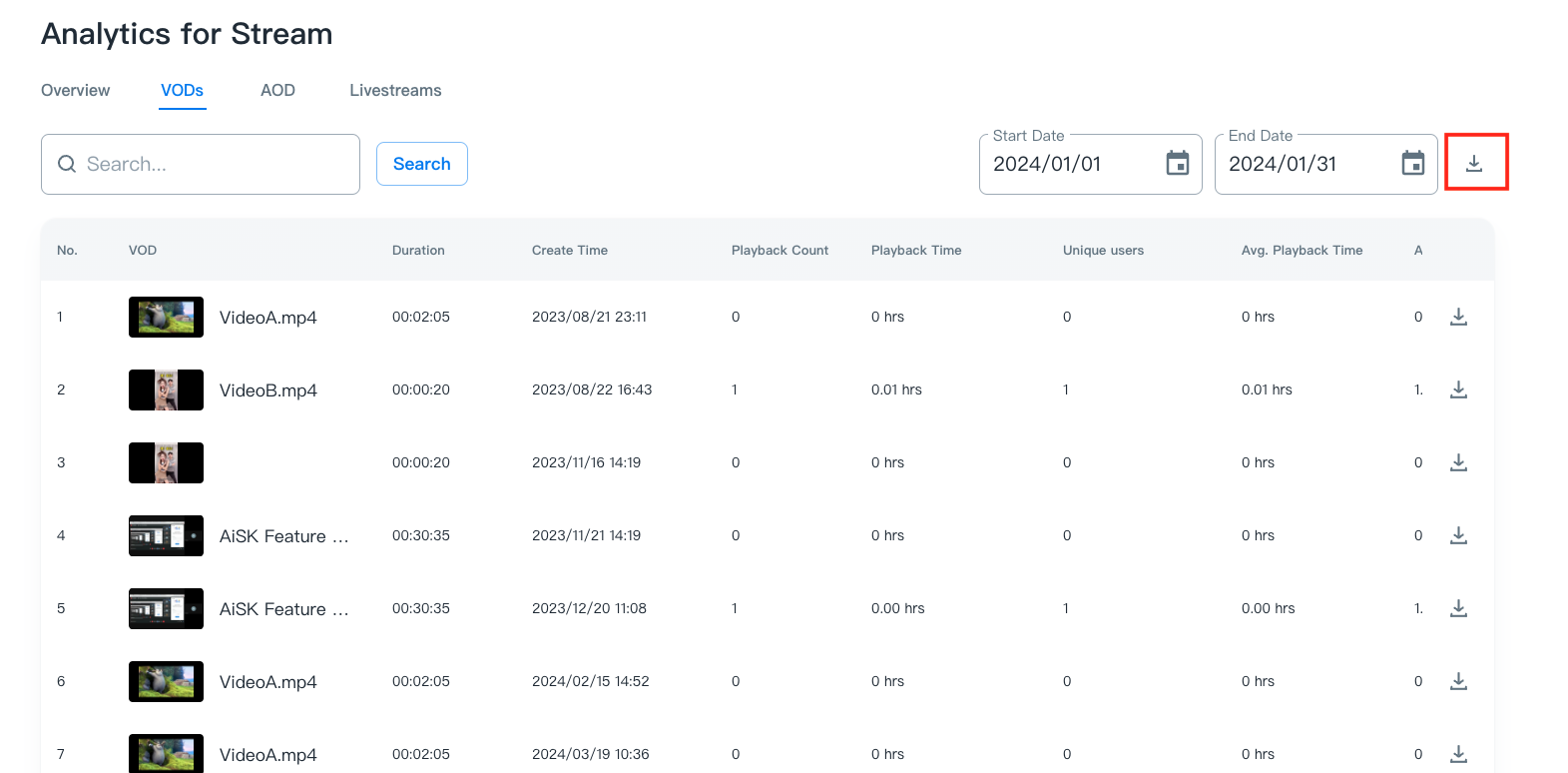Click the Playback Count column header
Screen dimensions: 1568x773
point(780,251)
